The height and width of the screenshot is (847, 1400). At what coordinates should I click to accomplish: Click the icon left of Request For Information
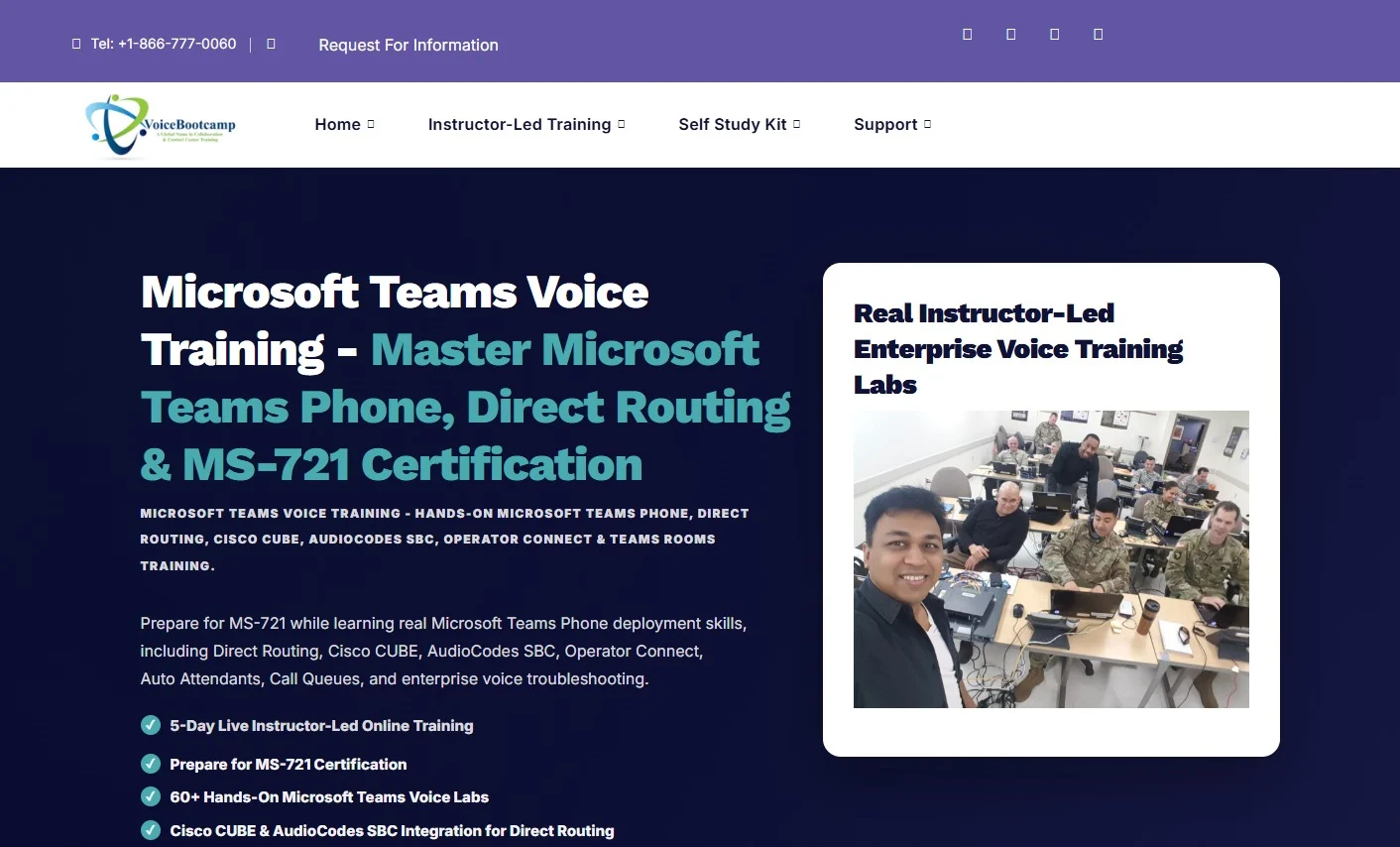point(271,44)
